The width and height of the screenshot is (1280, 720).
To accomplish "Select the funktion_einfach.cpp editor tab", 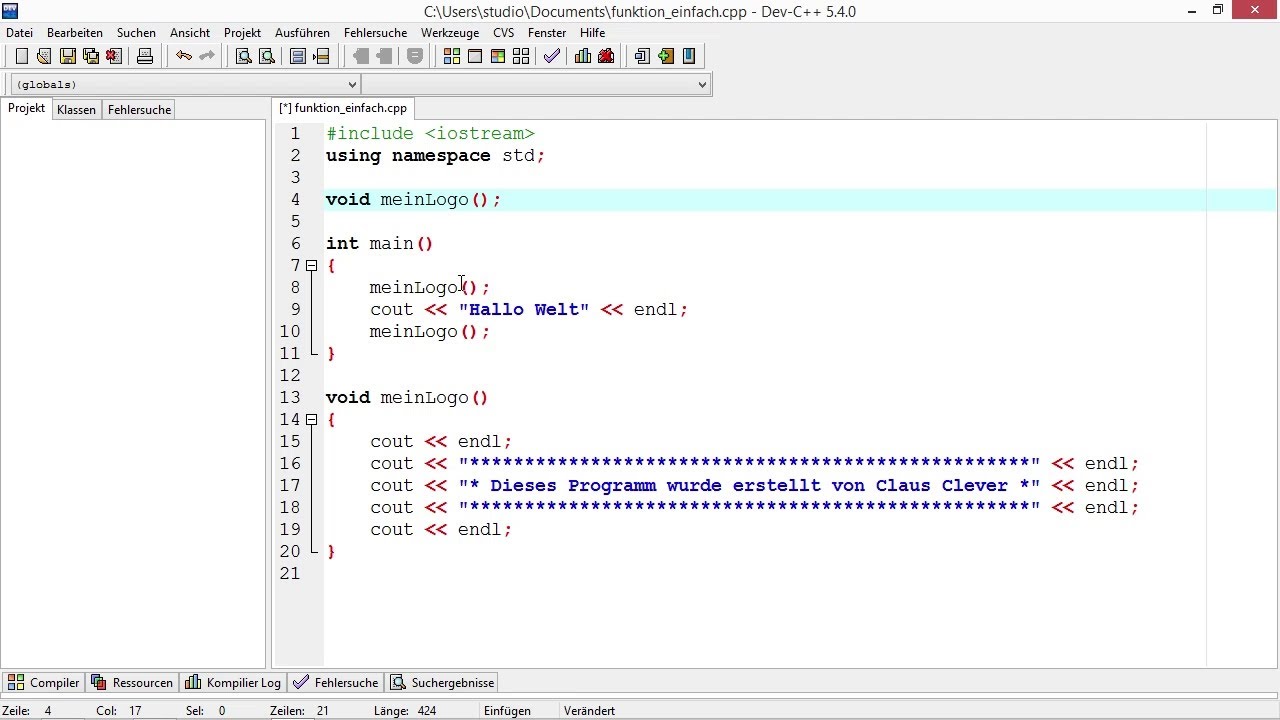I will coord(343,108).
